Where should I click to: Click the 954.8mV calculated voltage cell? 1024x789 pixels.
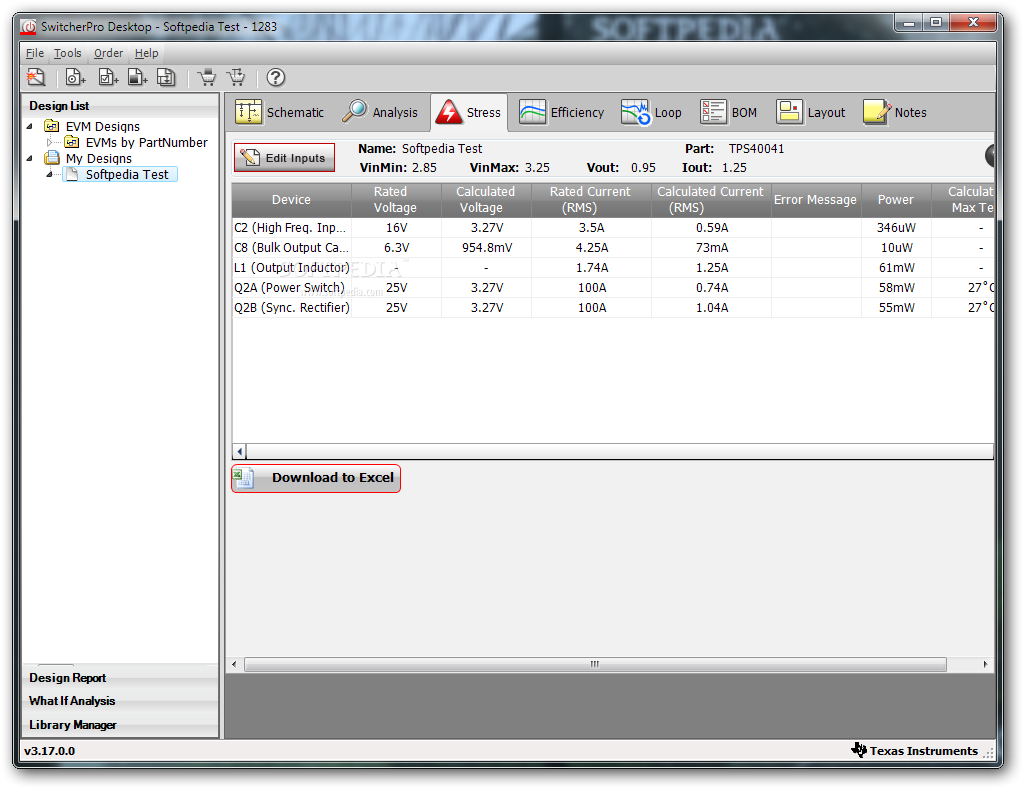pos(487,248)
